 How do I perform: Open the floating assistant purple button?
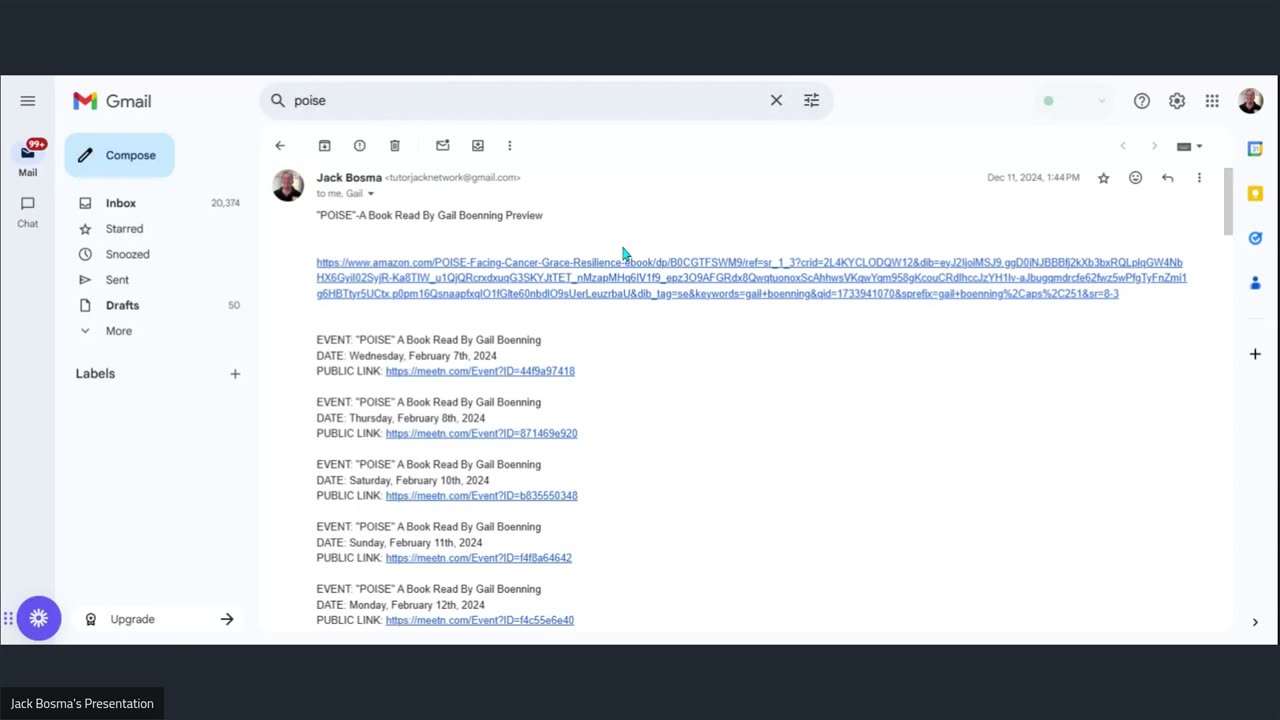(x=39, y=619)
